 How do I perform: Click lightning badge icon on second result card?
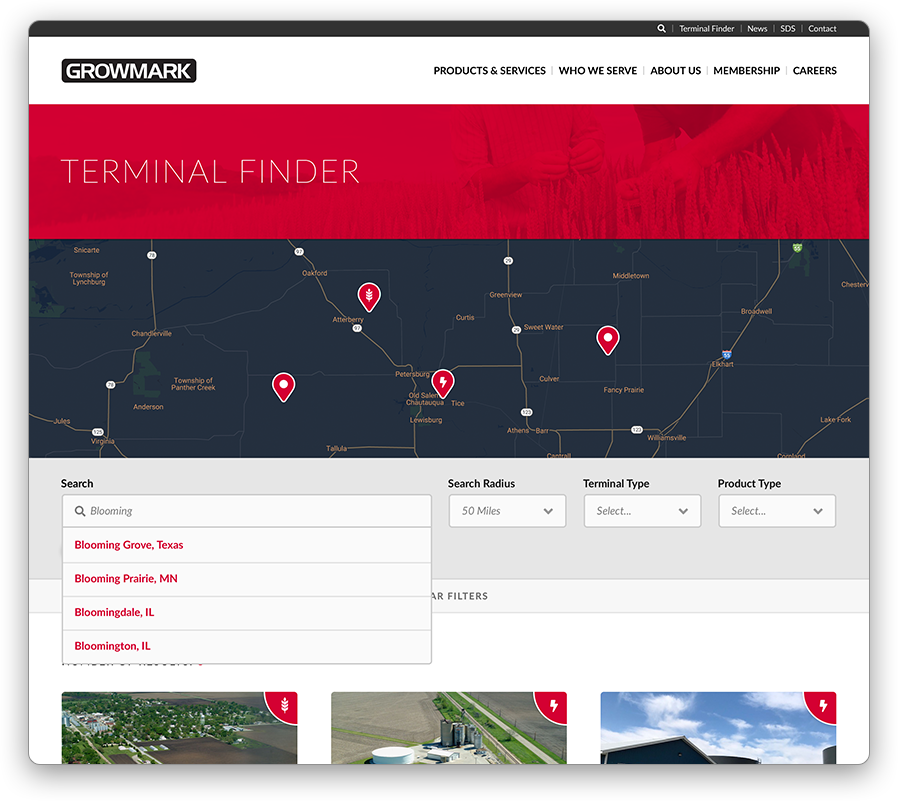tap(553, 705)
